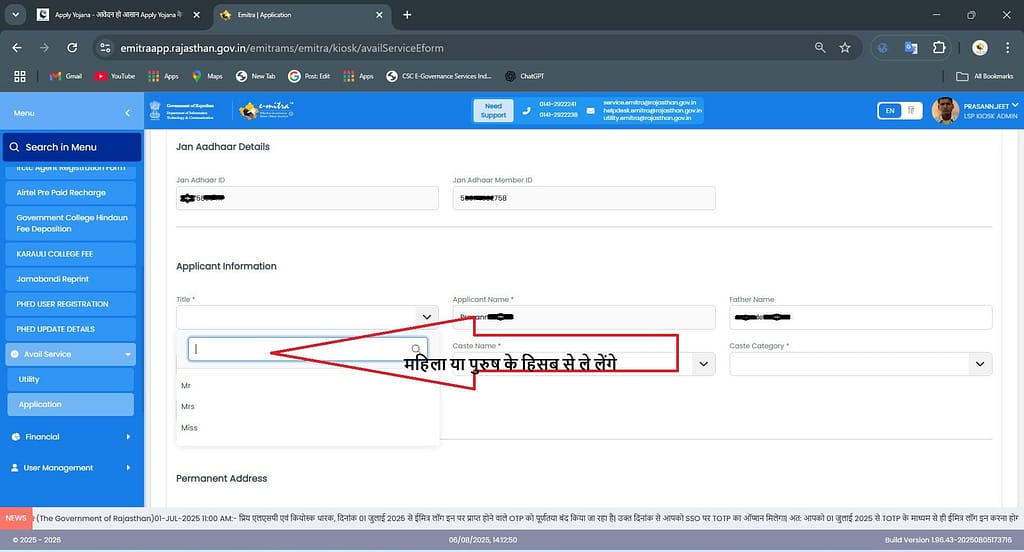Click the Father Name field

pos(861,317)
